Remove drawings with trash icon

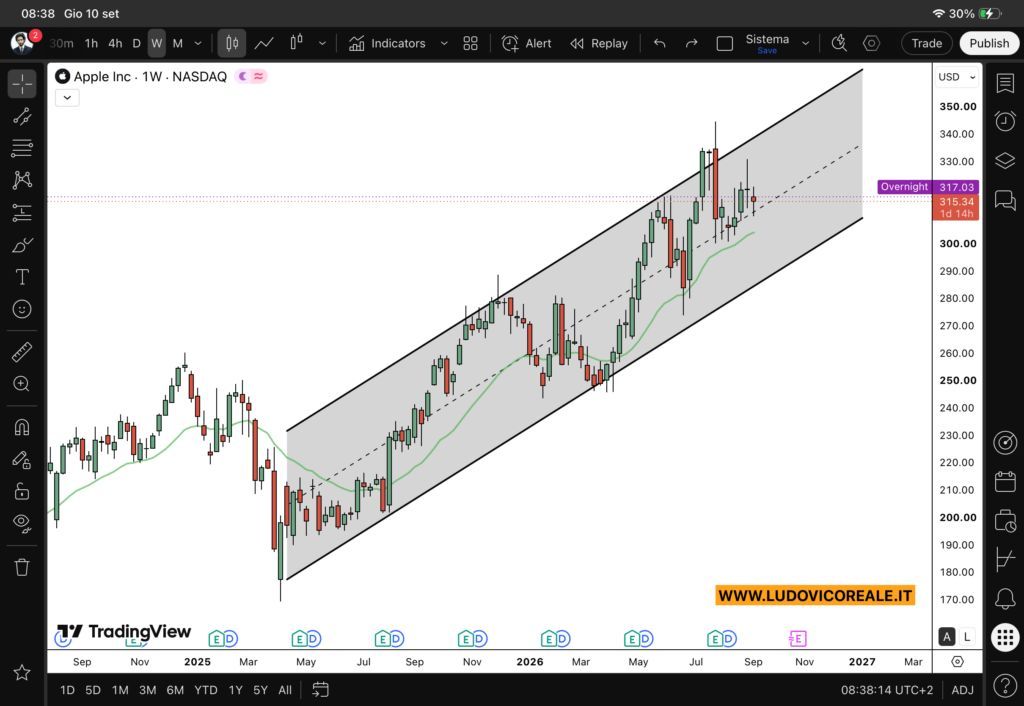tap(22, 567)
